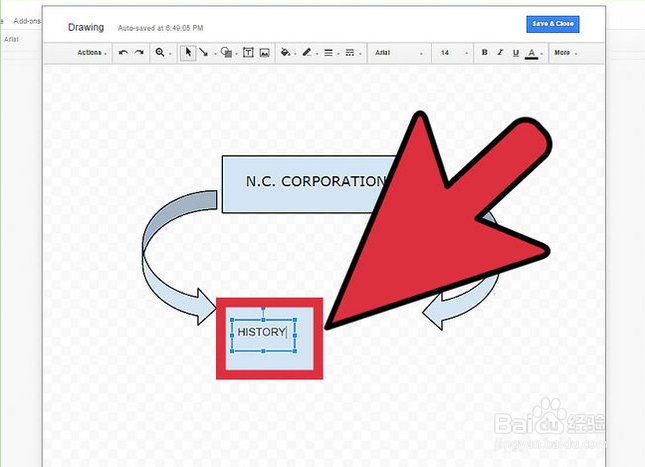Open Add-ons menu in background document
Screen dimensions: 645x467
click(x=27, y=21)
